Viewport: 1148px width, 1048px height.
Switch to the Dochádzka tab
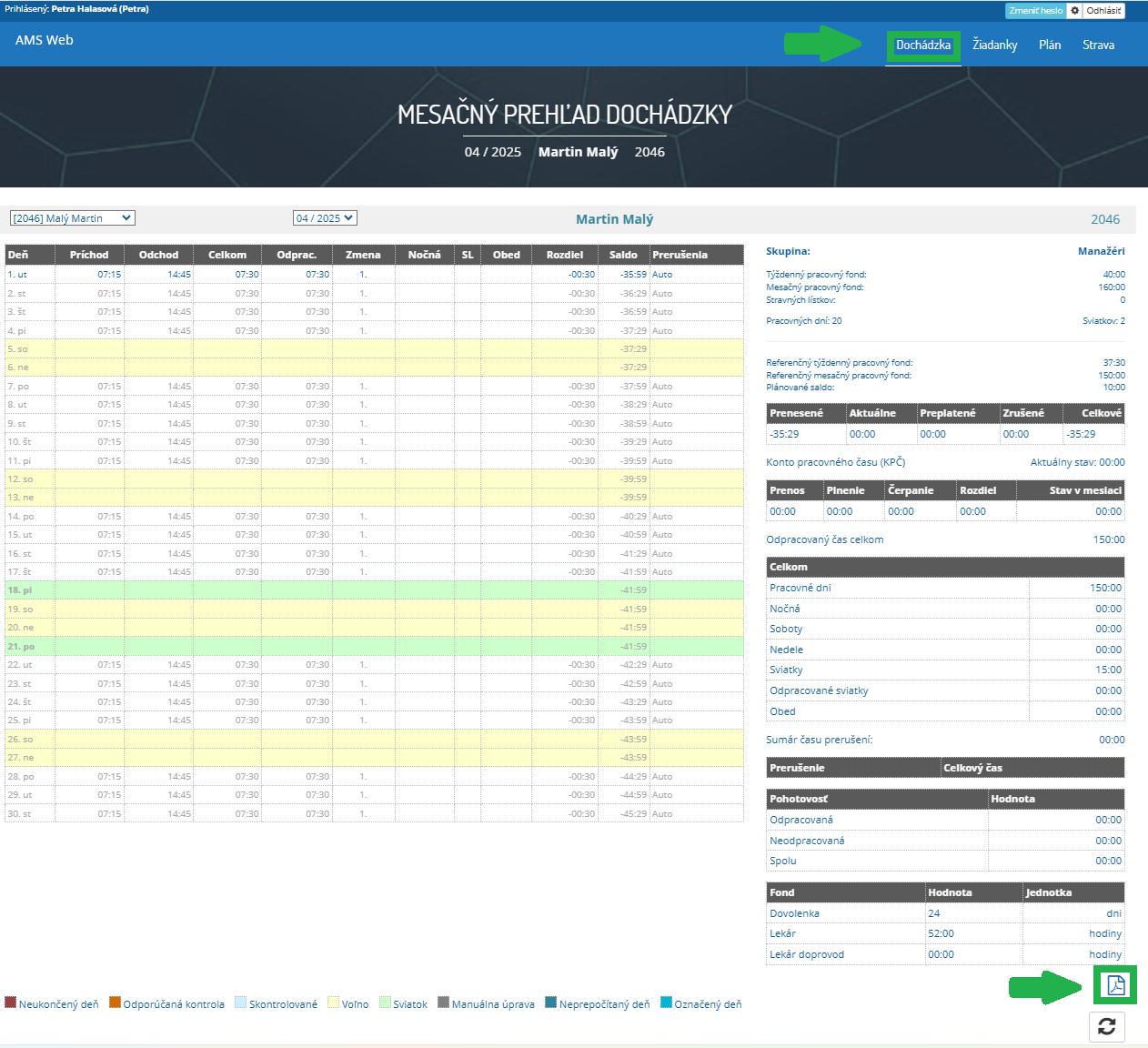tap(922, 45)
